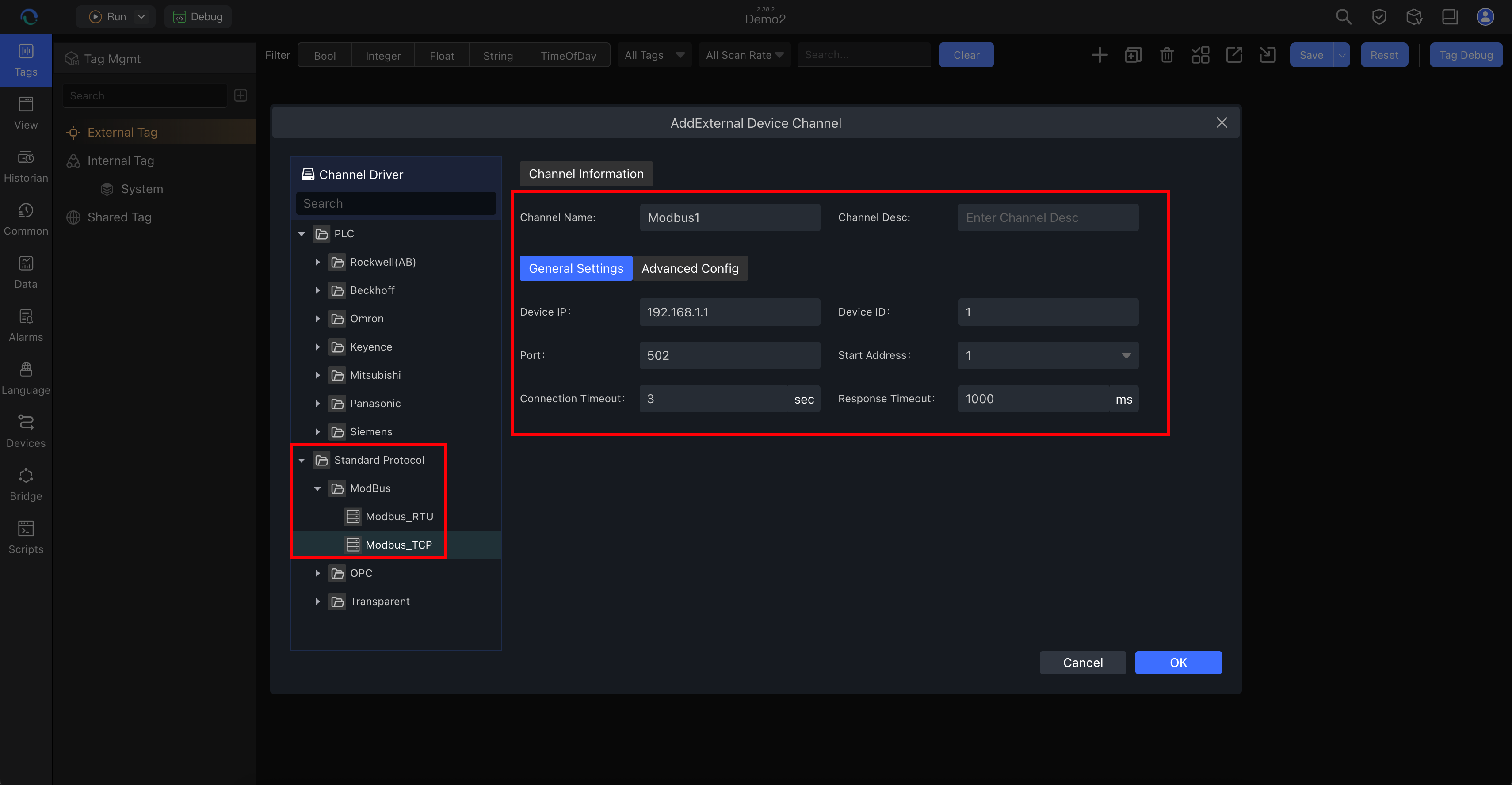This screenshot has width=1512, height=785.
Task: Open the Run dropdown arrow
Action: point(141,16)
